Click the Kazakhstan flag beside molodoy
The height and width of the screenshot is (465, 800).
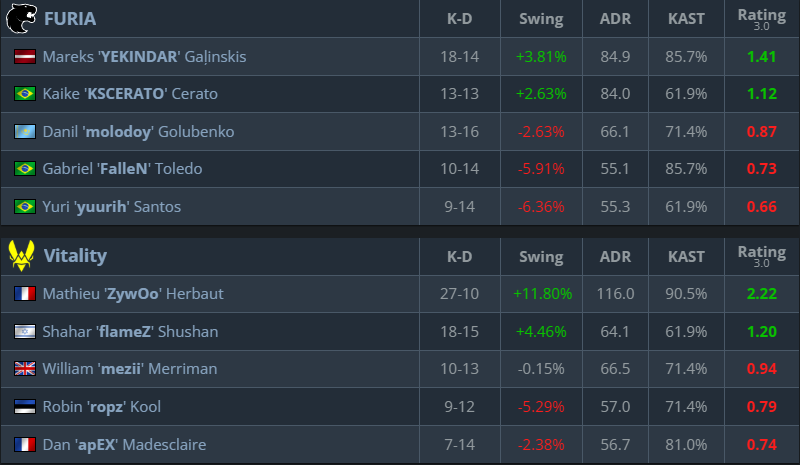(x=25, y=132)
